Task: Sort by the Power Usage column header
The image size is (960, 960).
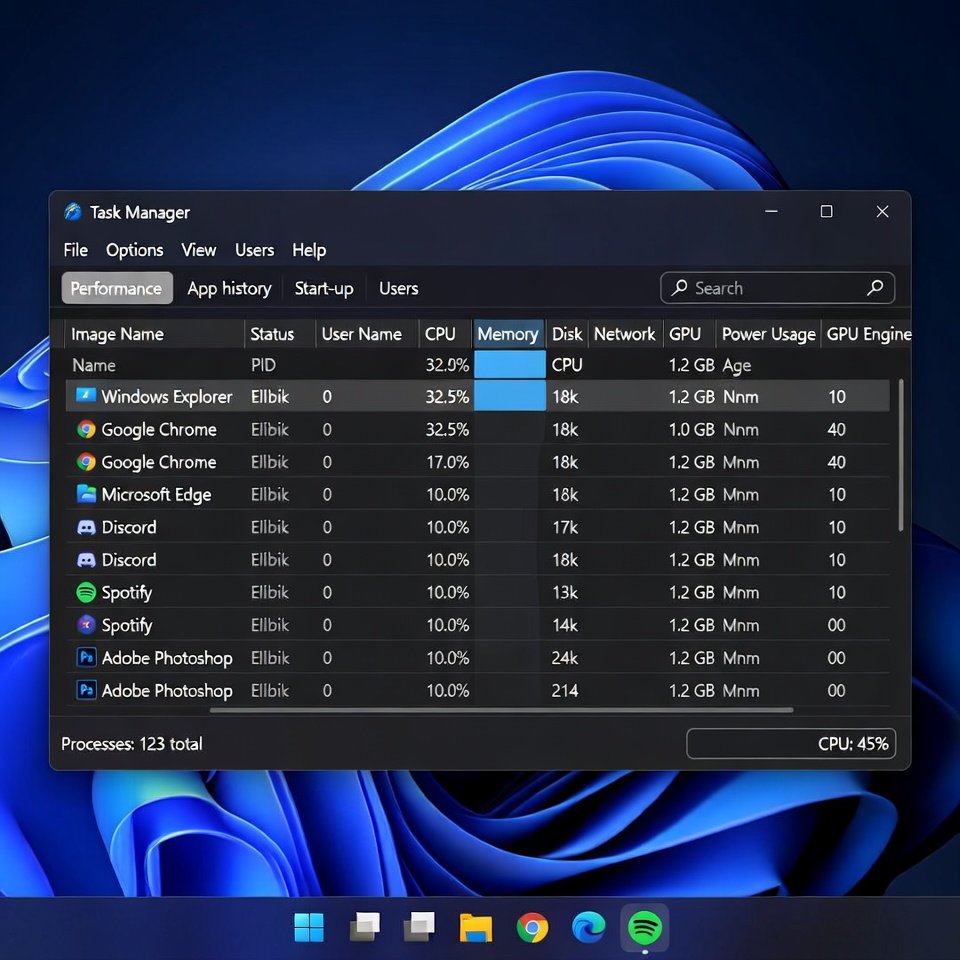Action: click(768, 334)
